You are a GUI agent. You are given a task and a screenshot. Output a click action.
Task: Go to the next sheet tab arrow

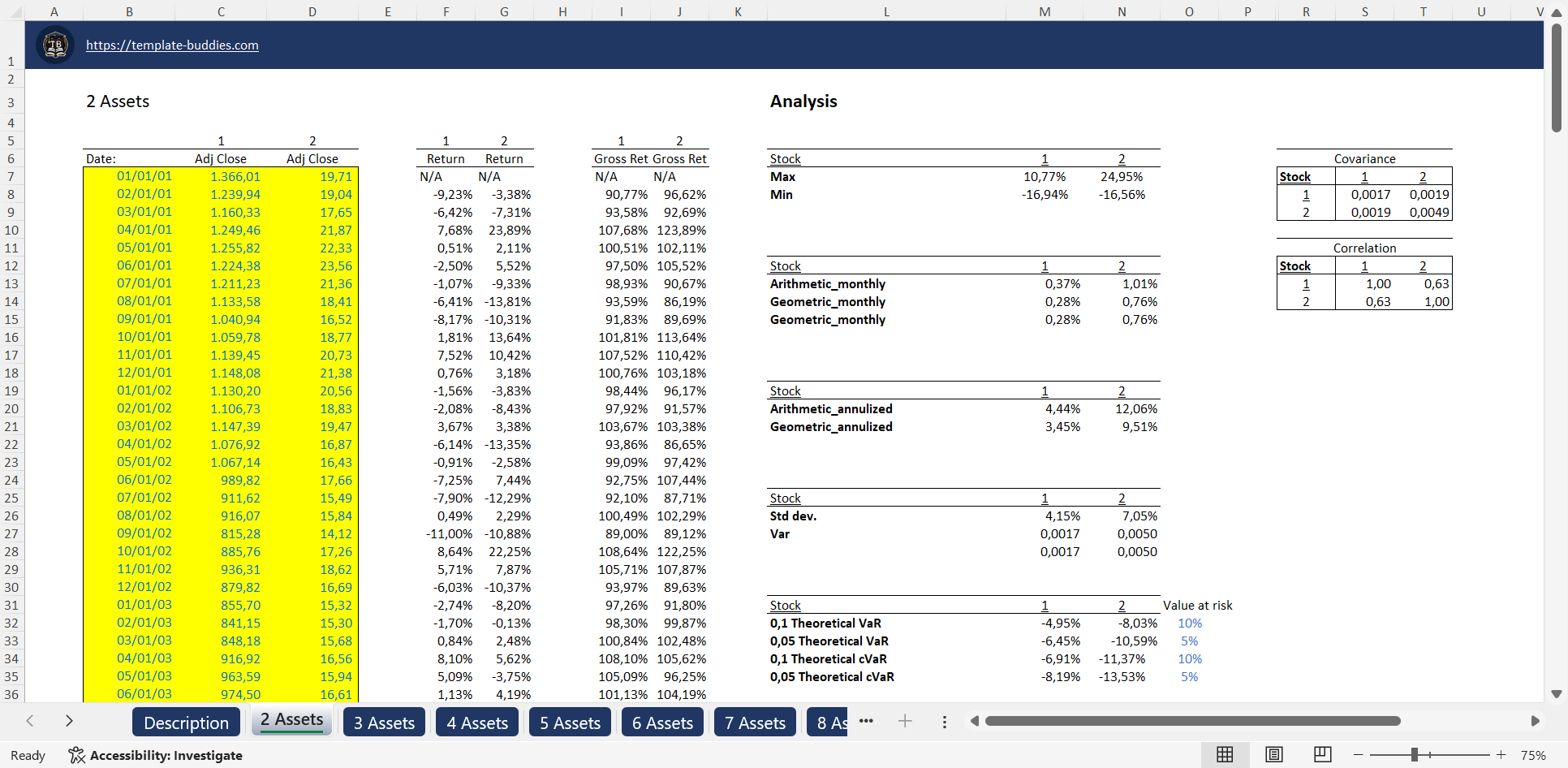pos(69,721)
